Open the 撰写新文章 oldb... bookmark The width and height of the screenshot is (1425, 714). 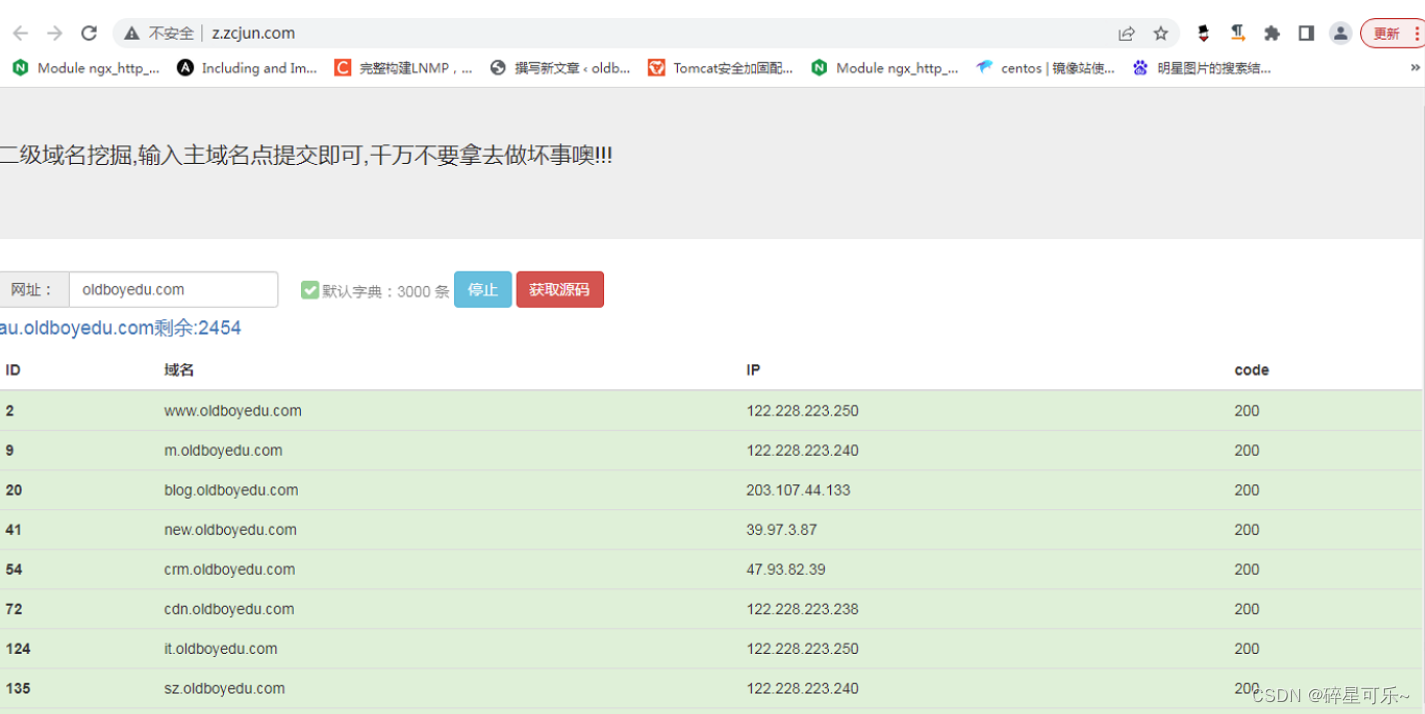561,68
